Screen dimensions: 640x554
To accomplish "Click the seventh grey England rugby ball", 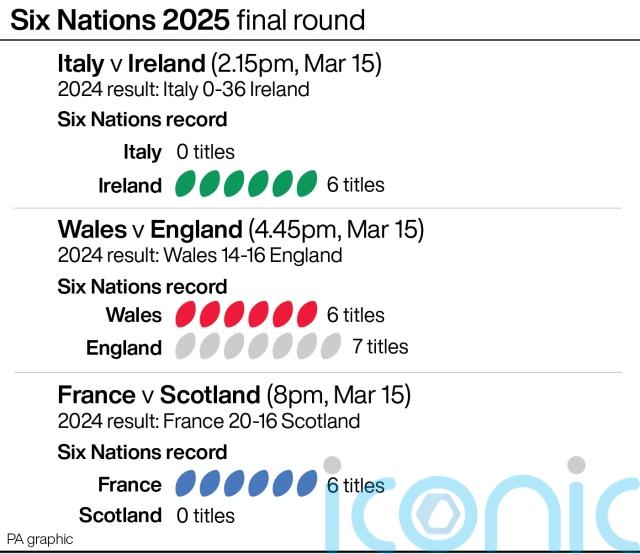I will pos(330,347).
